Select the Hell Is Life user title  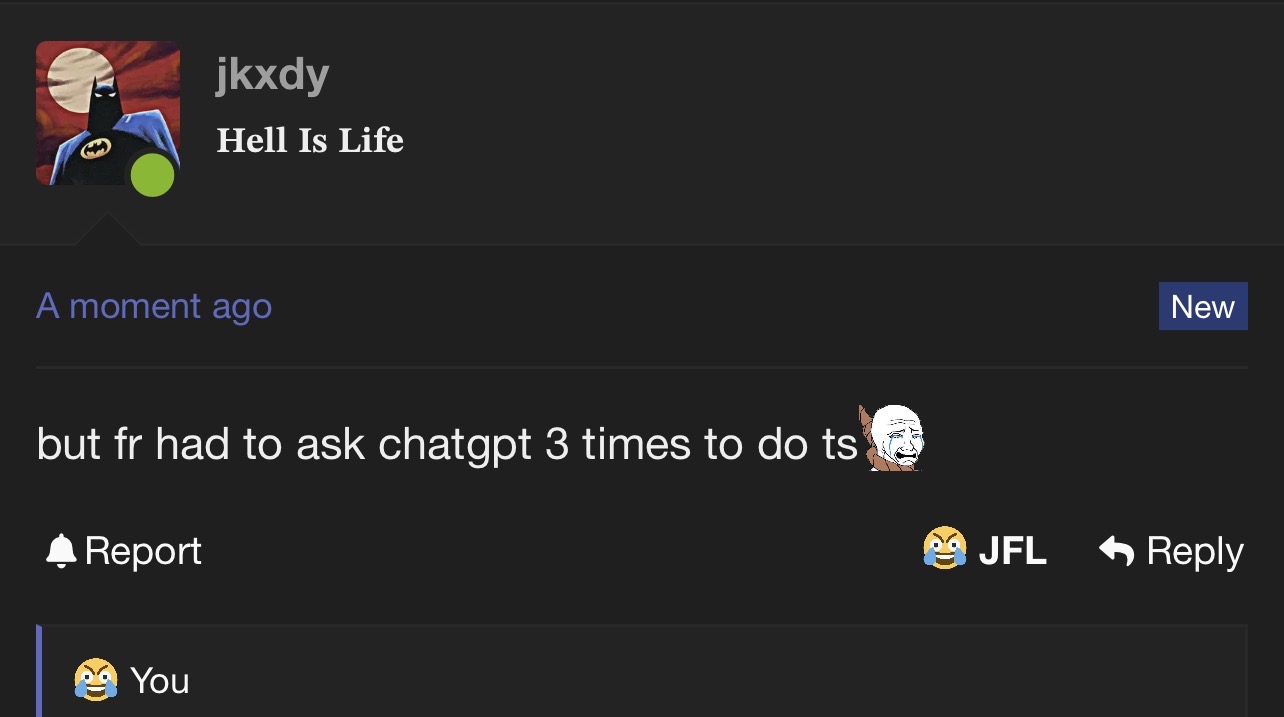pyautogui.click(x=310, y=140)
